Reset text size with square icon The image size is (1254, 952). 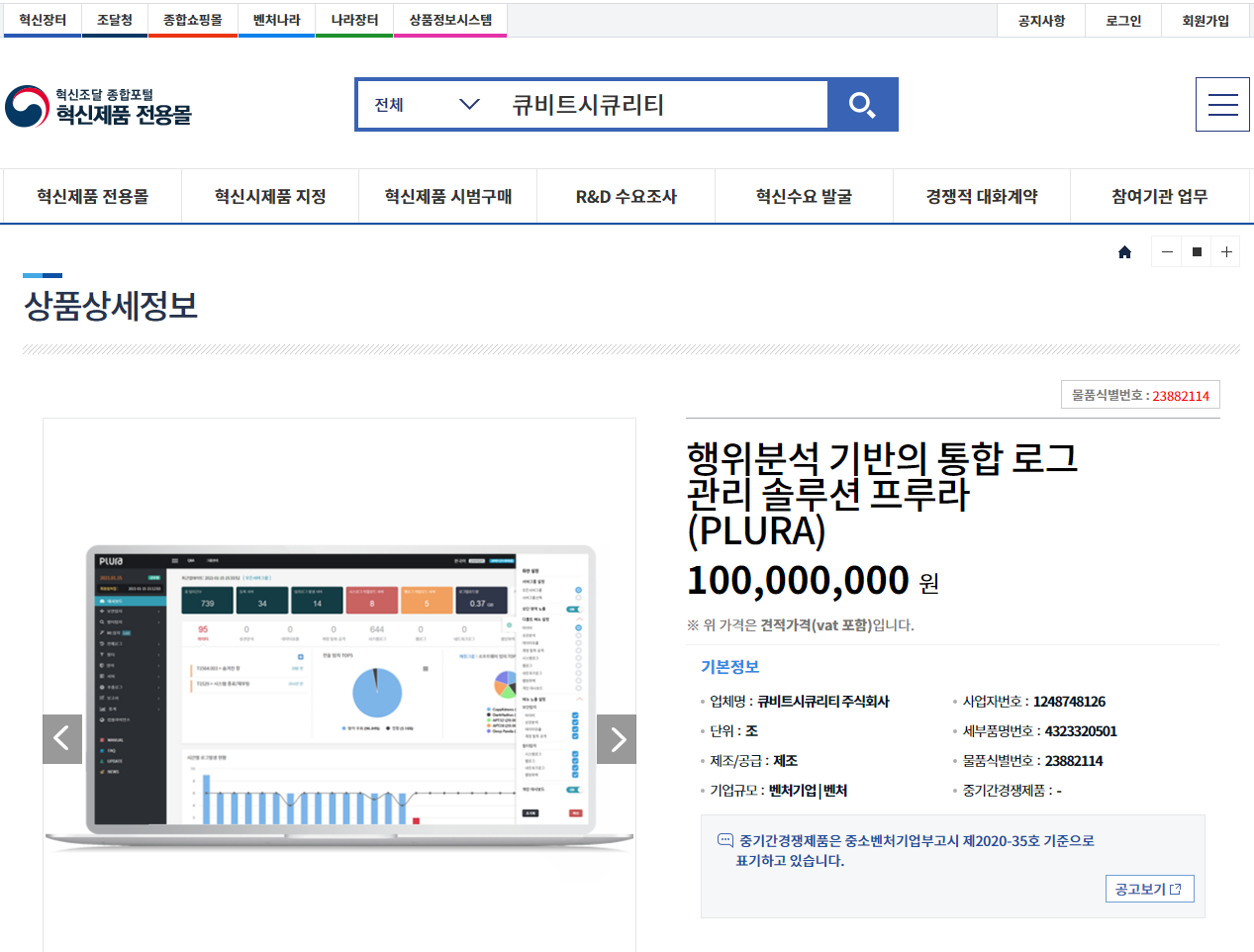coord(1197,252)
